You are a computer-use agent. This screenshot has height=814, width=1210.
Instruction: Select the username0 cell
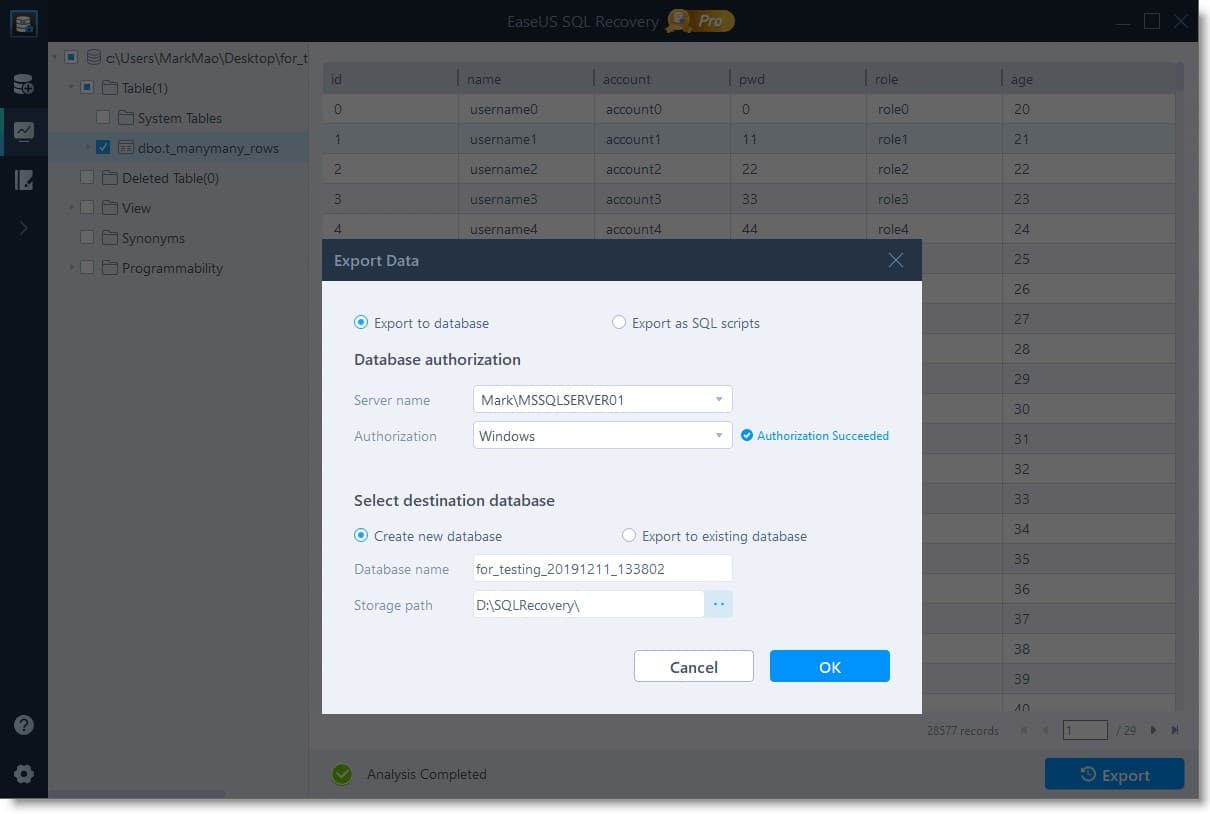click(526, 109)
